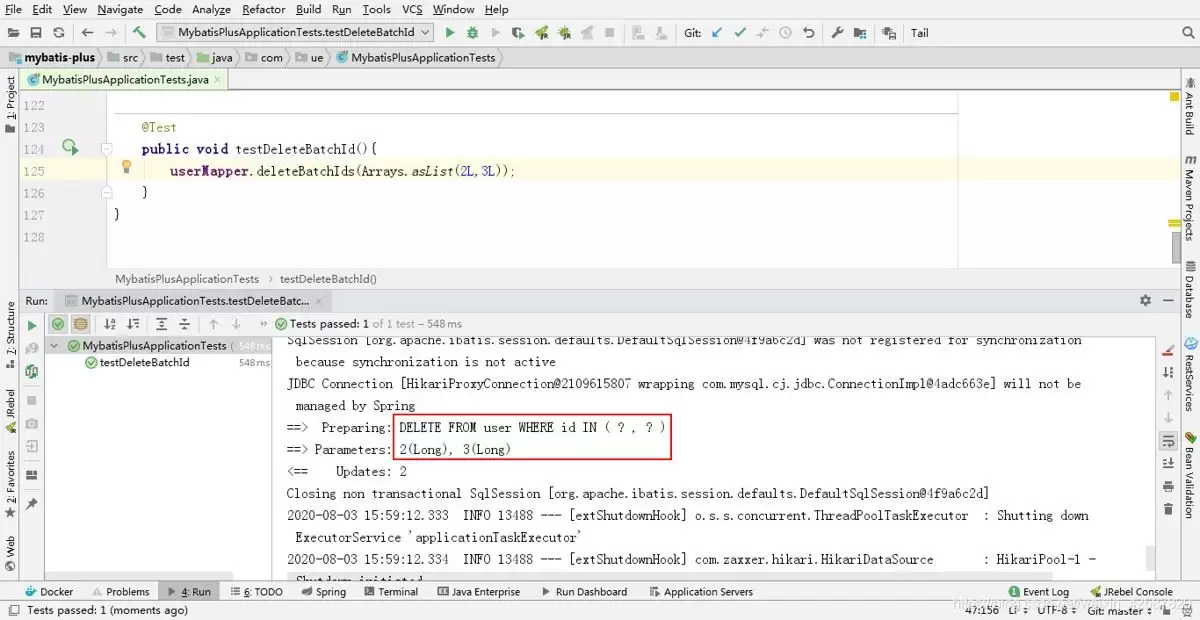Click the yellow intention light bulb

pyautogui.click(x=126, y=167)
